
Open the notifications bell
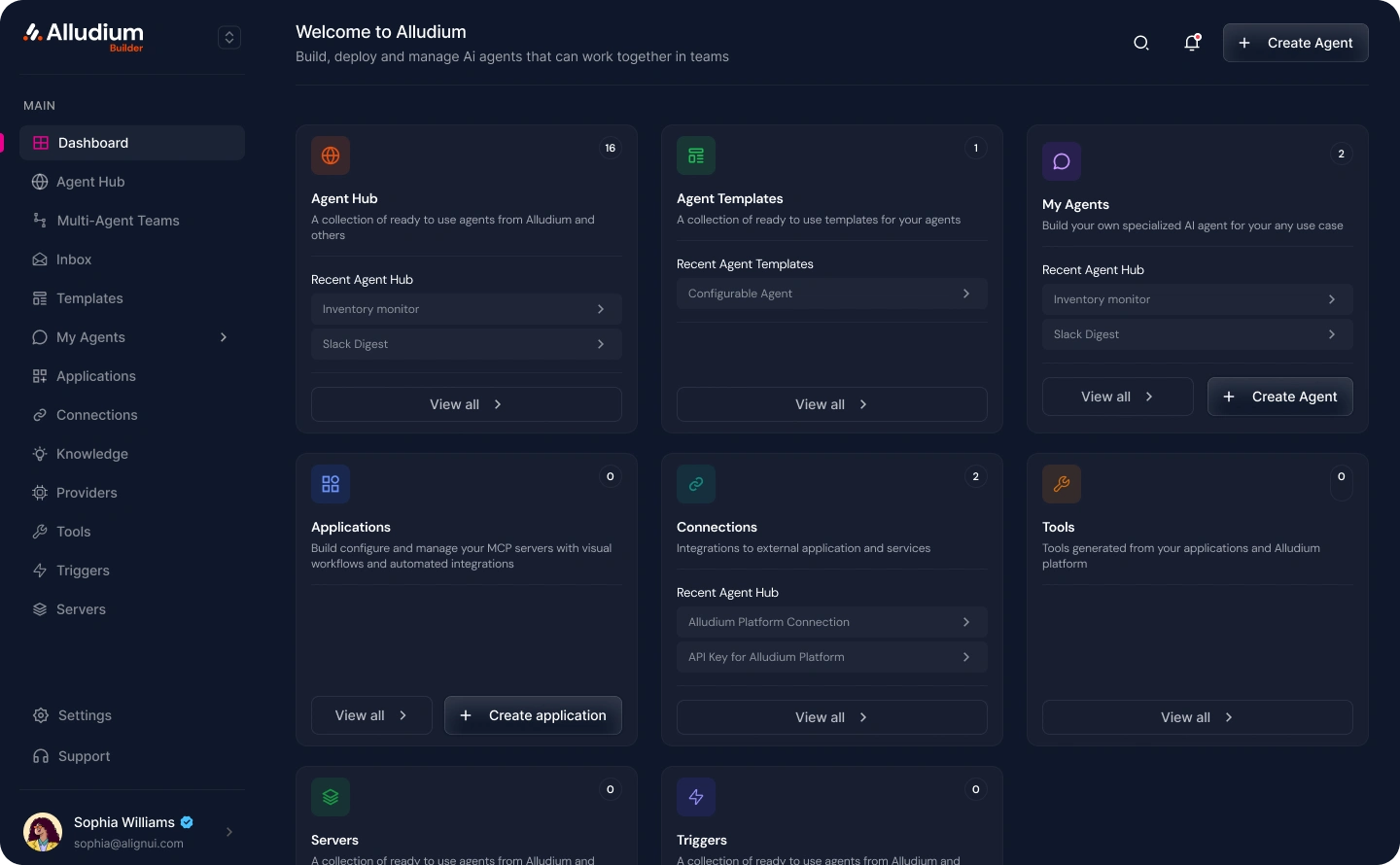pyautogui.click(x=1192, y=43)
